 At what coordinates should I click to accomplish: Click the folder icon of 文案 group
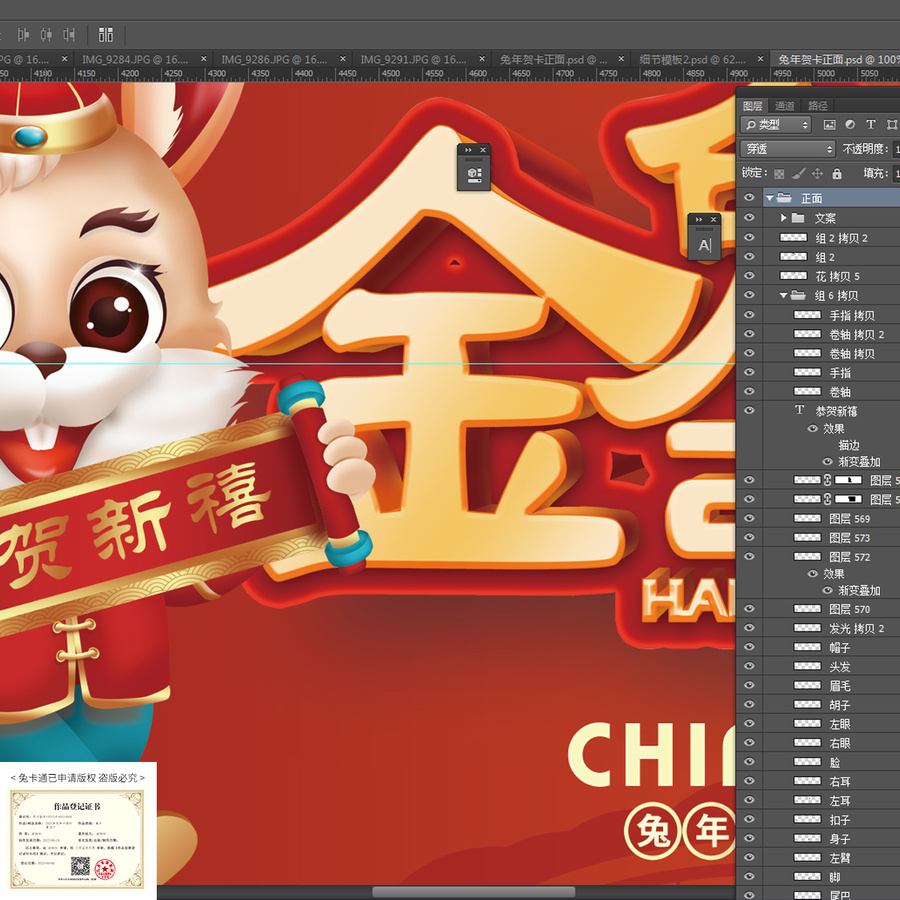(798, 218)
